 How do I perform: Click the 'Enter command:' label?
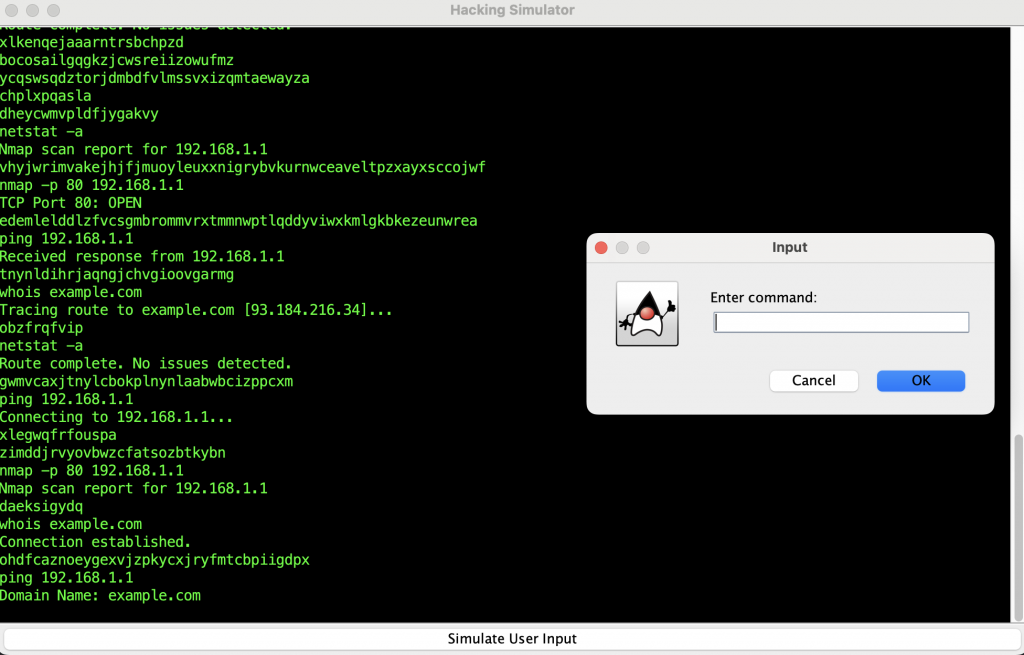point(763,298)
